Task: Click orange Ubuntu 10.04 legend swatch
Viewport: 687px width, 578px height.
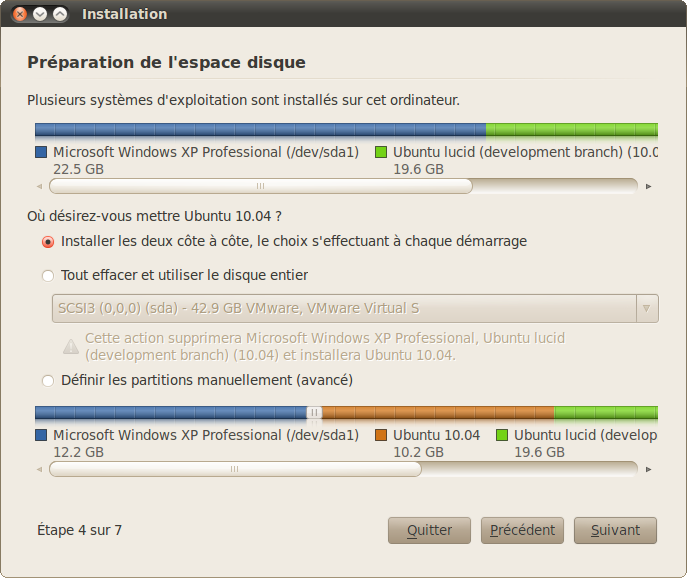Action: coord(381,436)
